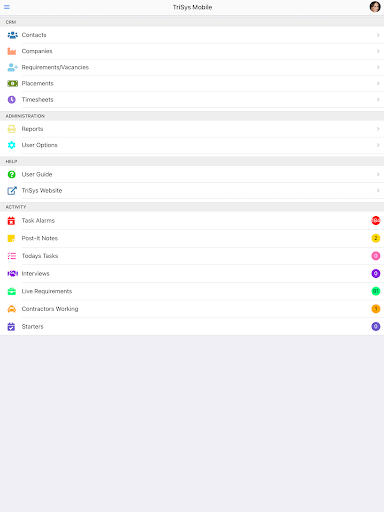The width and height of the screenshot is (384, 512).
Task: Click the purple Interviews count badge
Action: click(x=376, y=273)
